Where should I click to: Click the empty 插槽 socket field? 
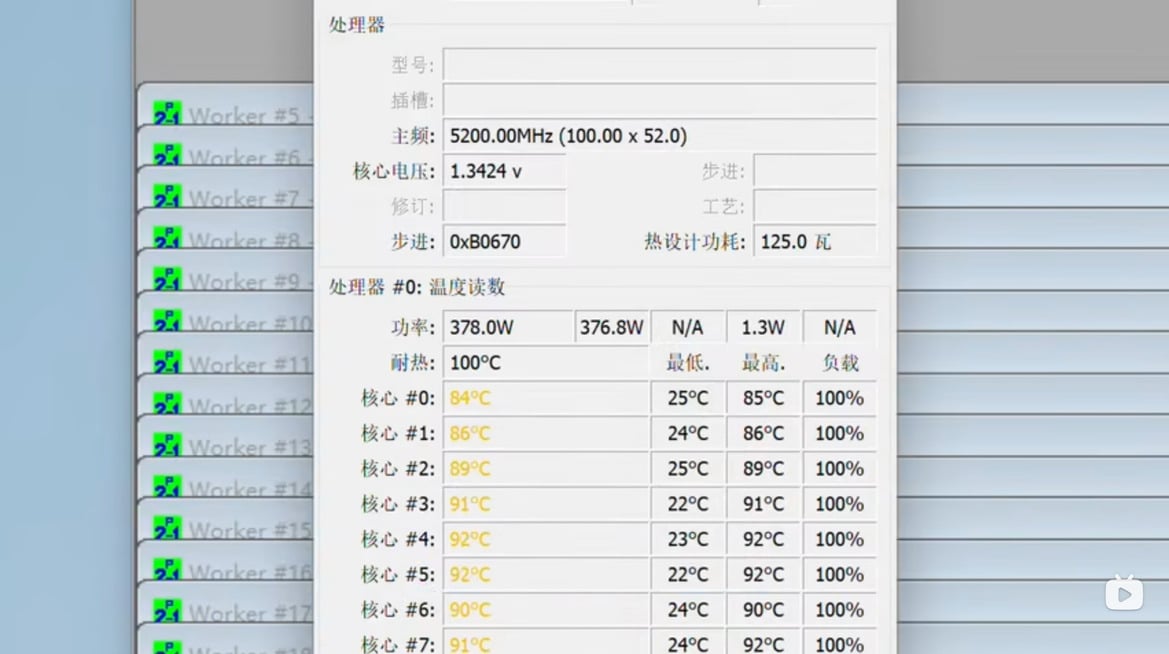coord(660,100)
